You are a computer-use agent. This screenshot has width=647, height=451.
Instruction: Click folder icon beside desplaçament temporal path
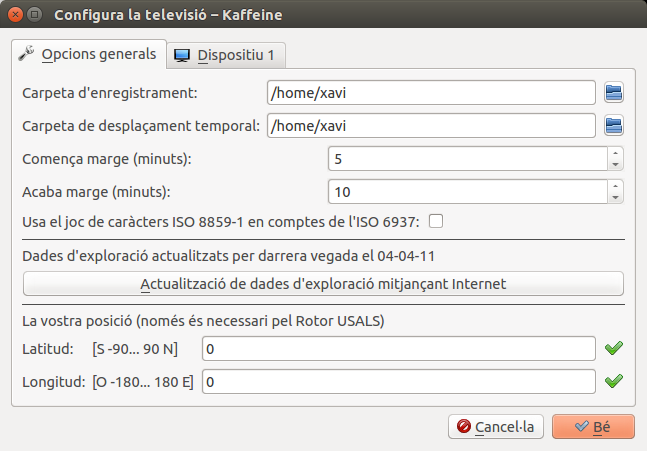[x=614, y=125]
